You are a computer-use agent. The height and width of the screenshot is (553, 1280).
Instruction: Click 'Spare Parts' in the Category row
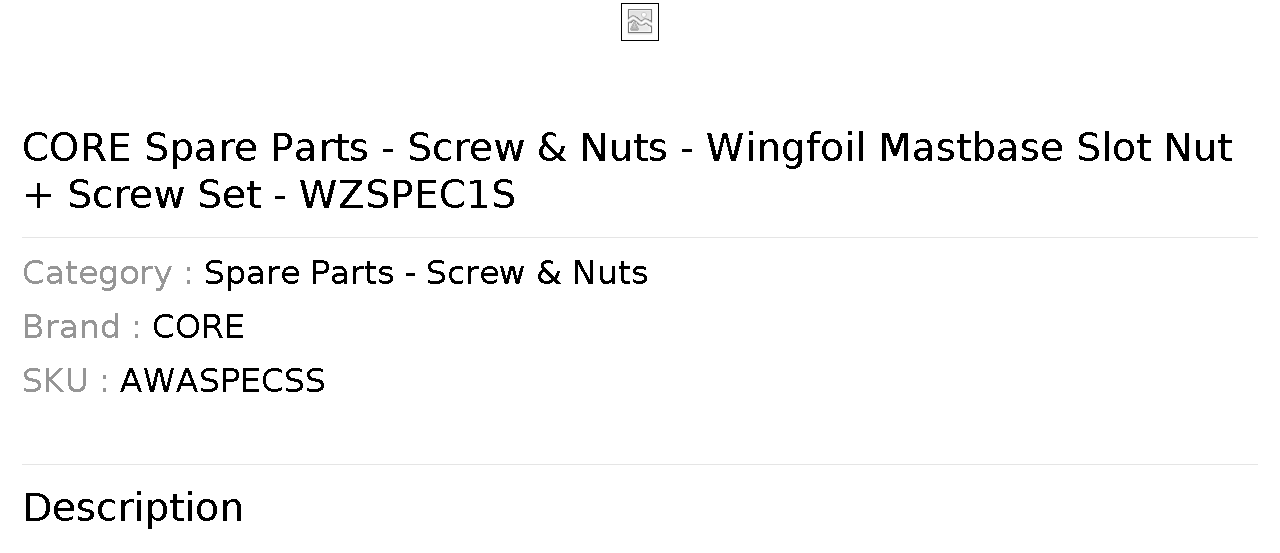(x=299, y=273)
